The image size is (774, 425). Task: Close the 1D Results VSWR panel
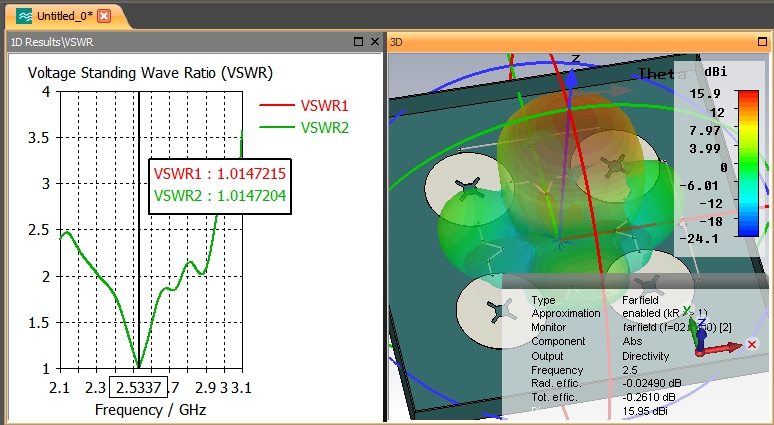point(375,42)
